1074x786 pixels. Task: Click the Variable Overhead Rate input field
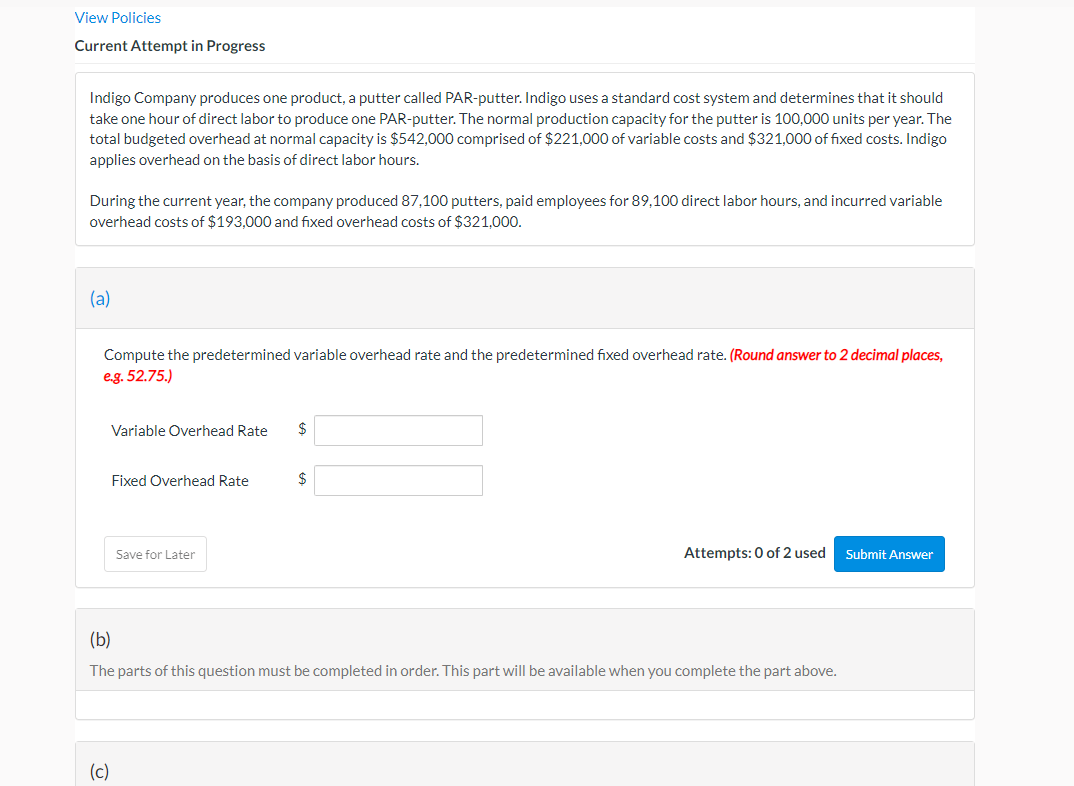397,430
